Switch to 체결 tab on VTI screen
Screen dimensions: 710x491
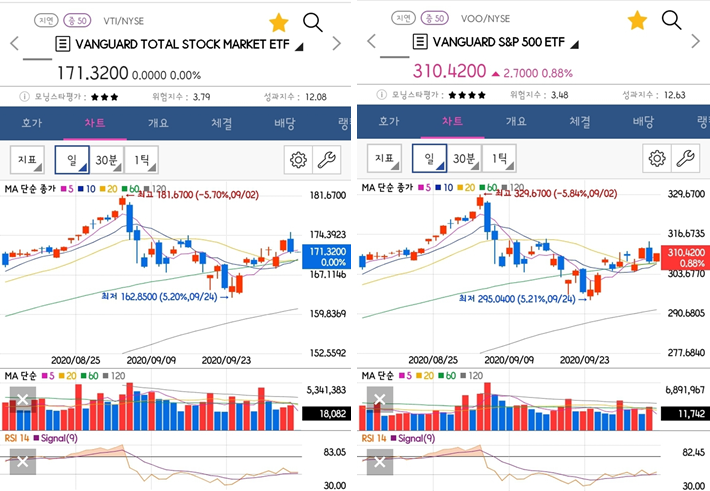(x=221, y=123)
